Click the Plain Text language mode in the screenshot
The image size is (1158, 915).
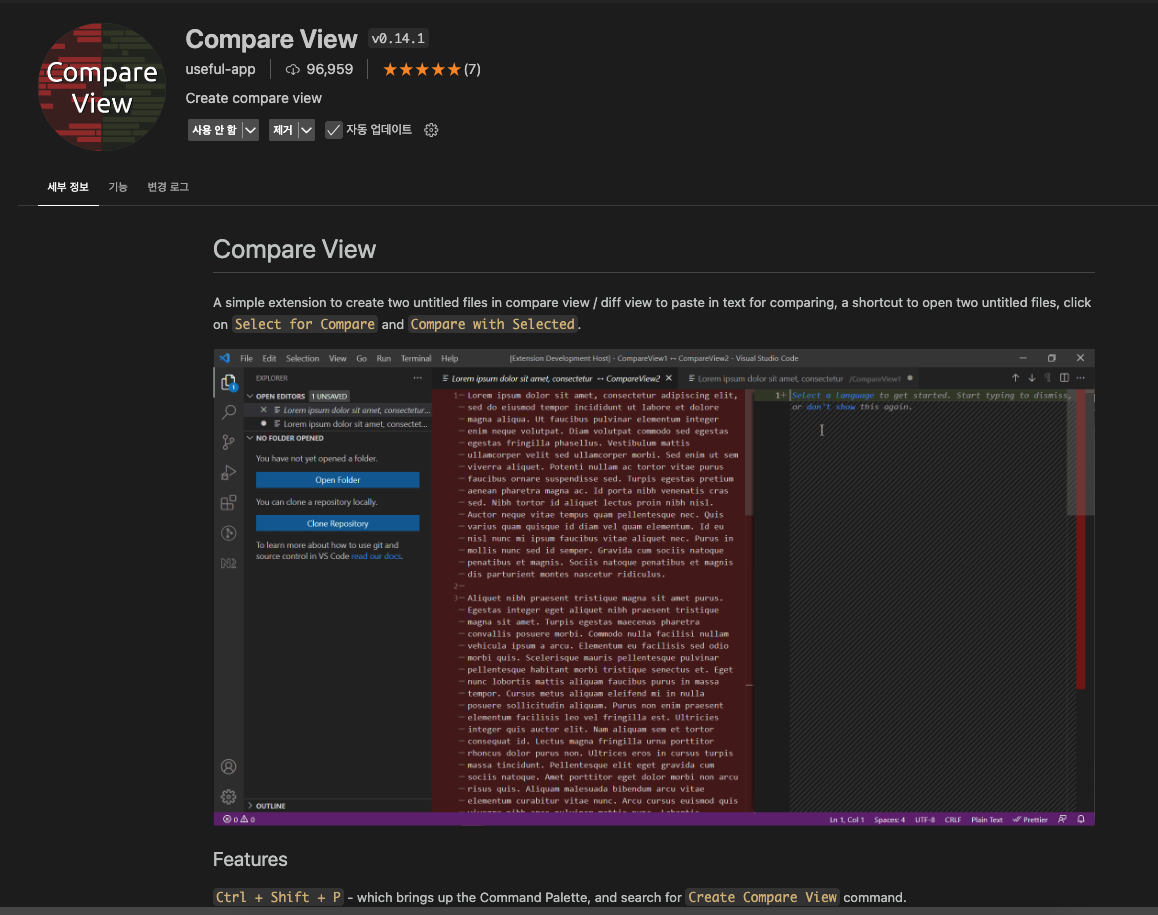(987, 820)
